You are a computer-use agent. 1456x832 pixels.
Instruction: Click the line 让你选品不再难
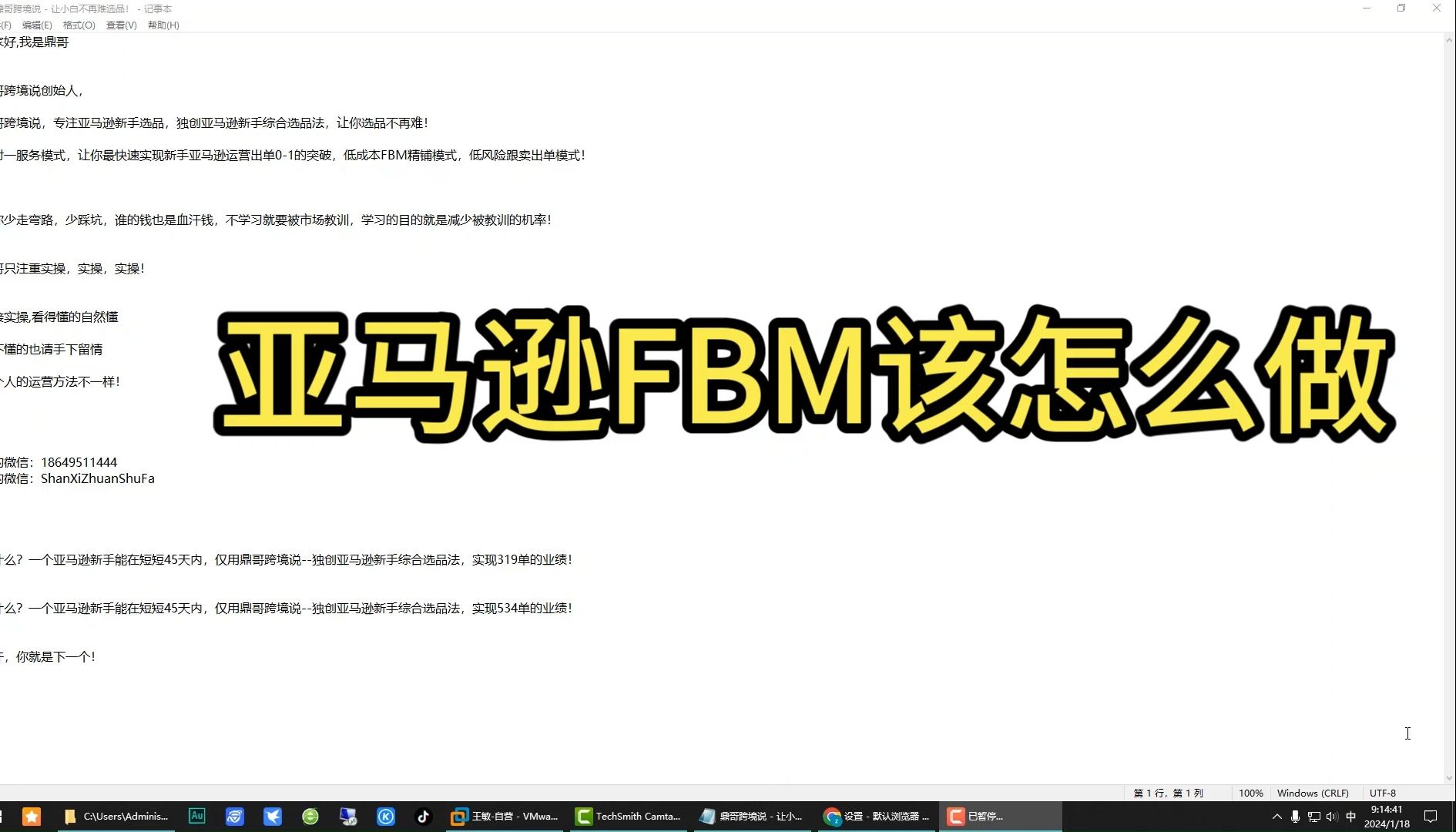[x=214, y=122]
